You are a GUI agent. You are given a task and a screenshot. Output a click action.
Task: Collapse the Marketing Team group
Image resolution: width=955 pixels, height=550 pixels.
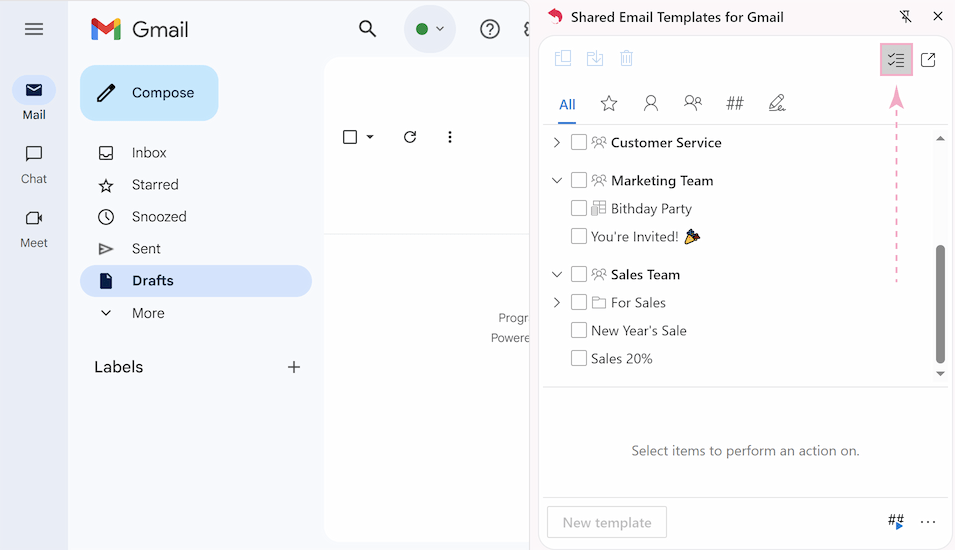pyautogui.click(x=557, y=180)
